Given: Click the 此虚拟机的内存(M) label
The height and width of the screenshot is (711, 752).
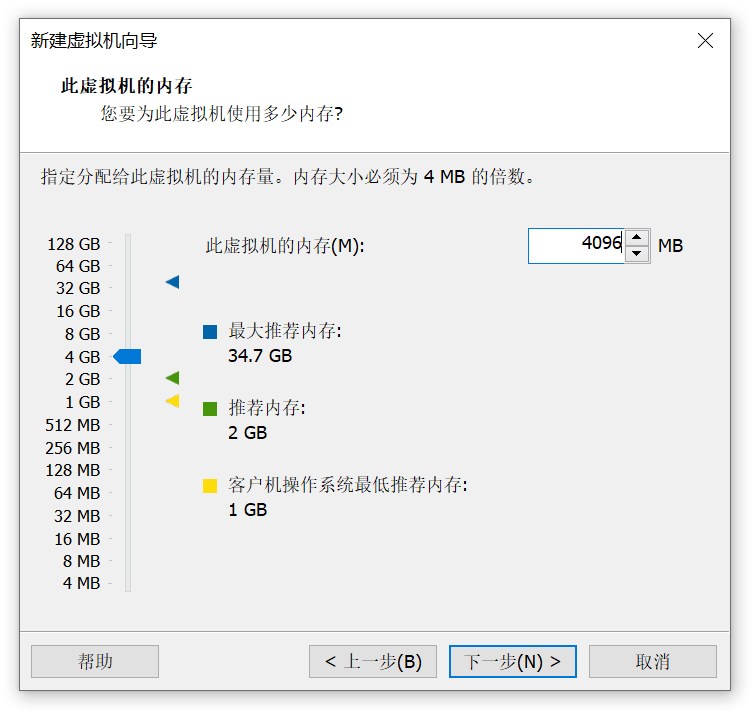Looking at the screenshot, I should point(285,245).
